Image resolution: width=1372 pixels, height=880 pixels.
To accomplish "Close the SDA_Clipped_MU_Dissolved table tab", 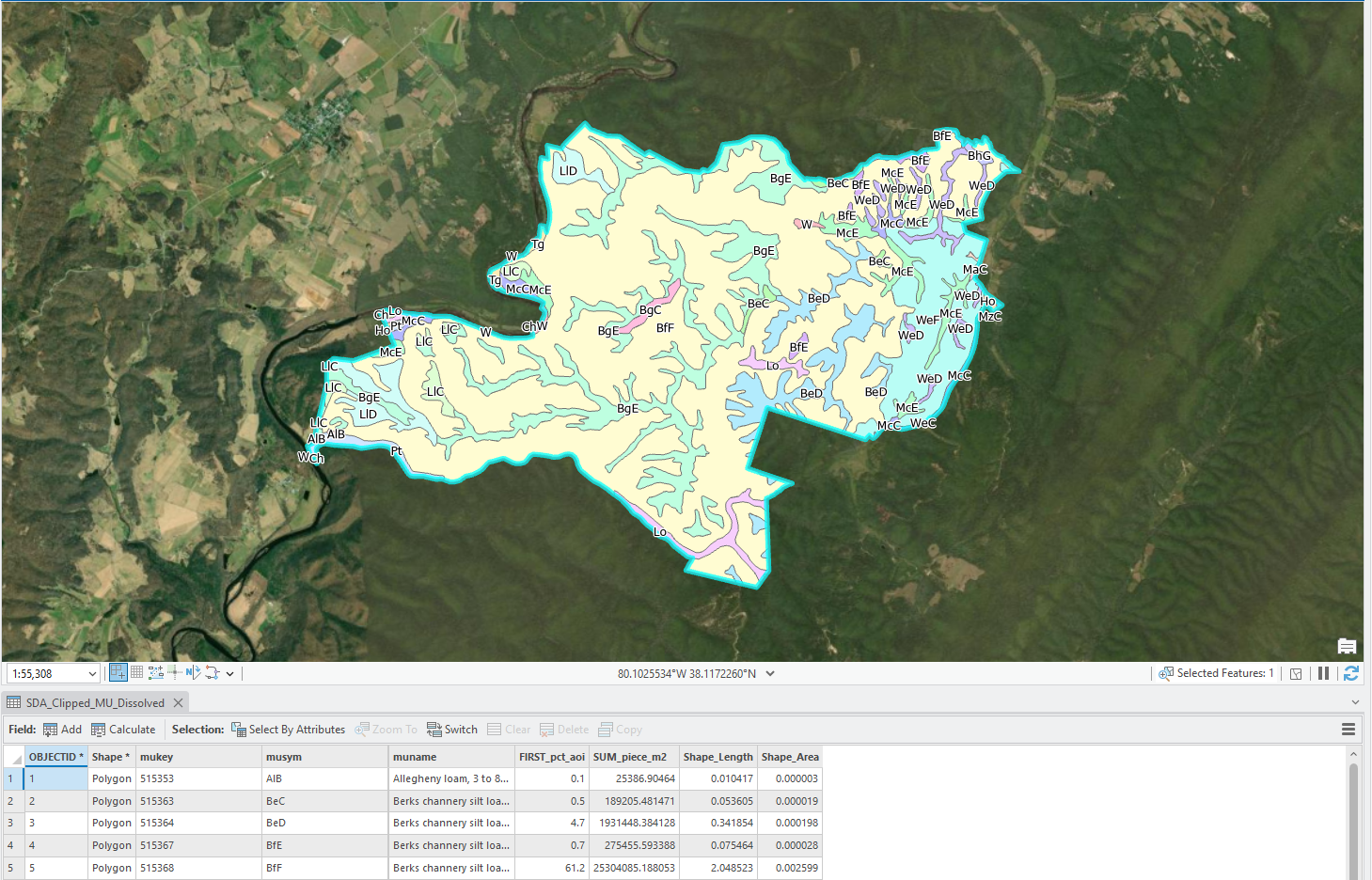I will point(178,703).
